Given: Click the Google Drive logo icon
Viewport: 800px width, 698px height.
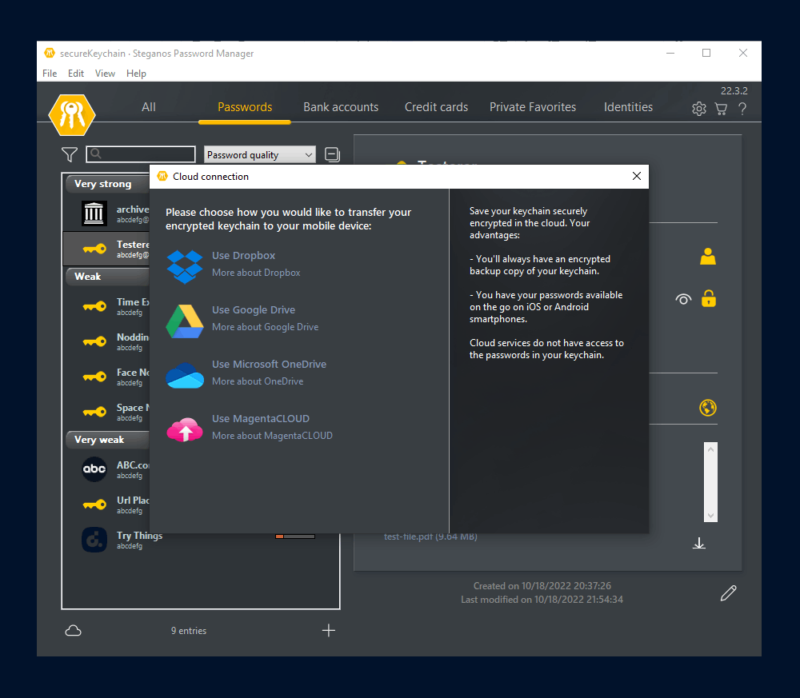Looking at the screenshot, I should [x=185, y=321].
